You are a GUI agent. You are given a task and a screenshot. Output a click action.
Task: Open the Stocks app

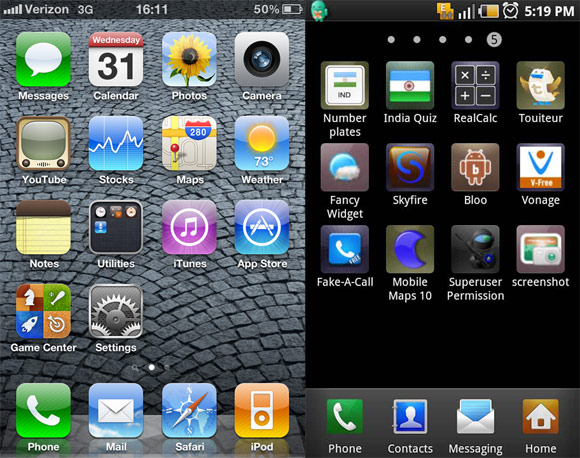116,144
